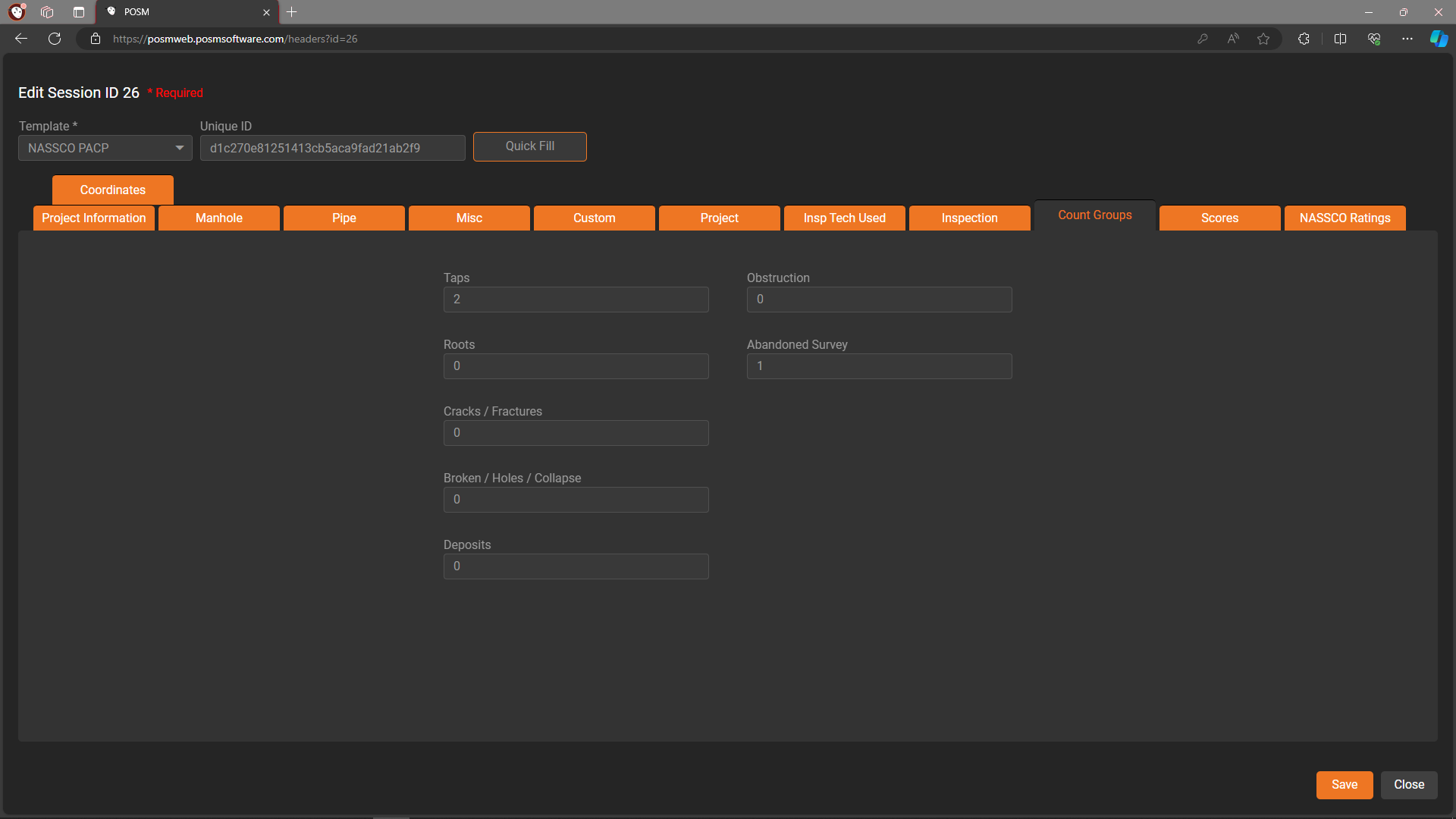The height and width of the screenshot is (819, 1456).
Task: Open the NASSCO Ratings tab
Action: pyautogui.click(x=1345, y=218)
